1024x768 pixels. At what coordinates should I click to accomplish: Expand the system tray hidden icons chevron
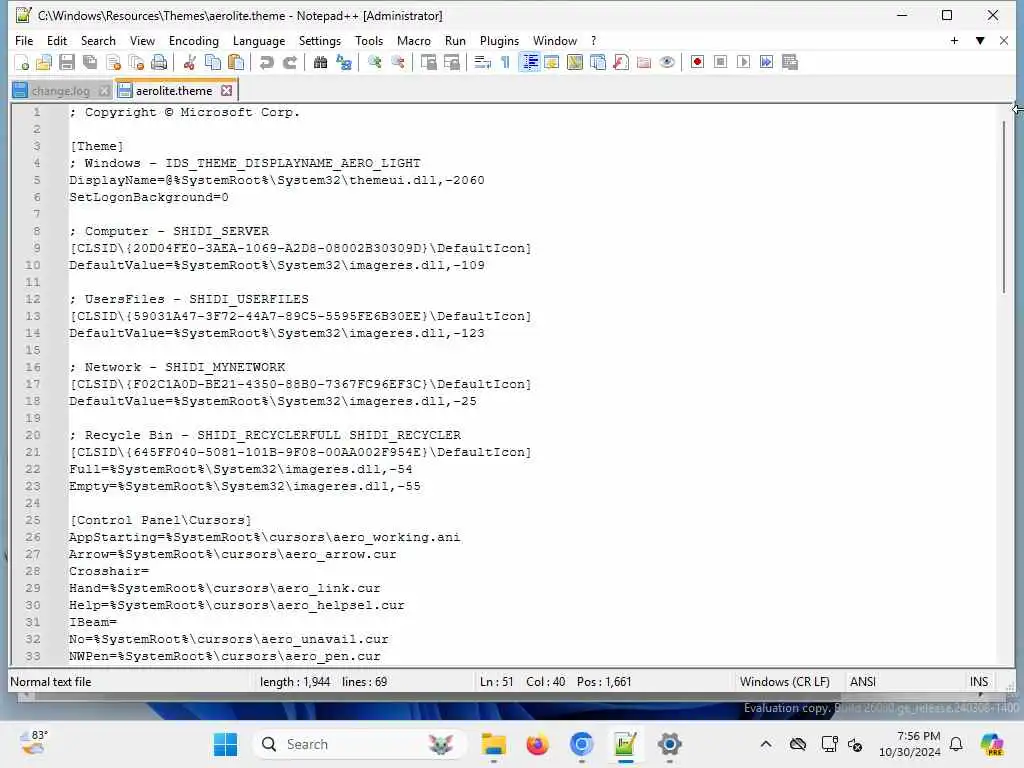(765, 744)
